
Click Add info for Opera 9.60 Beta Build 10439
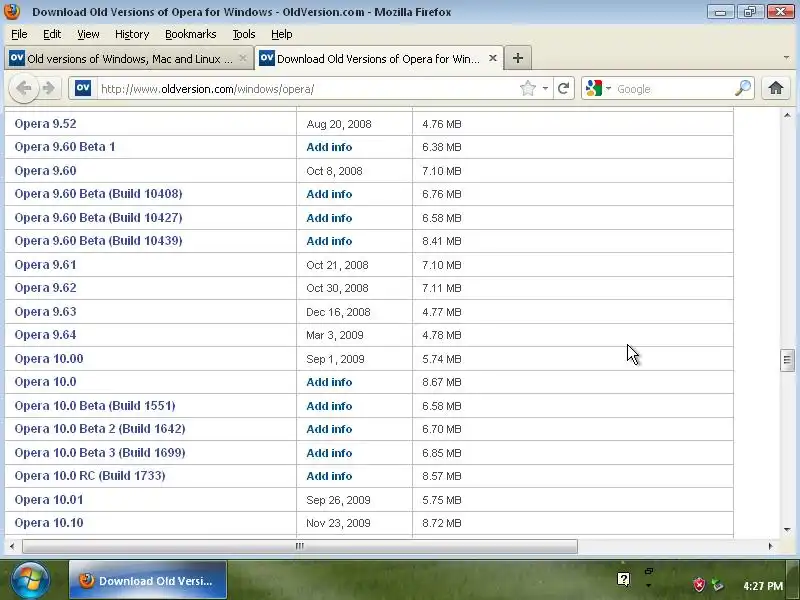329,241
